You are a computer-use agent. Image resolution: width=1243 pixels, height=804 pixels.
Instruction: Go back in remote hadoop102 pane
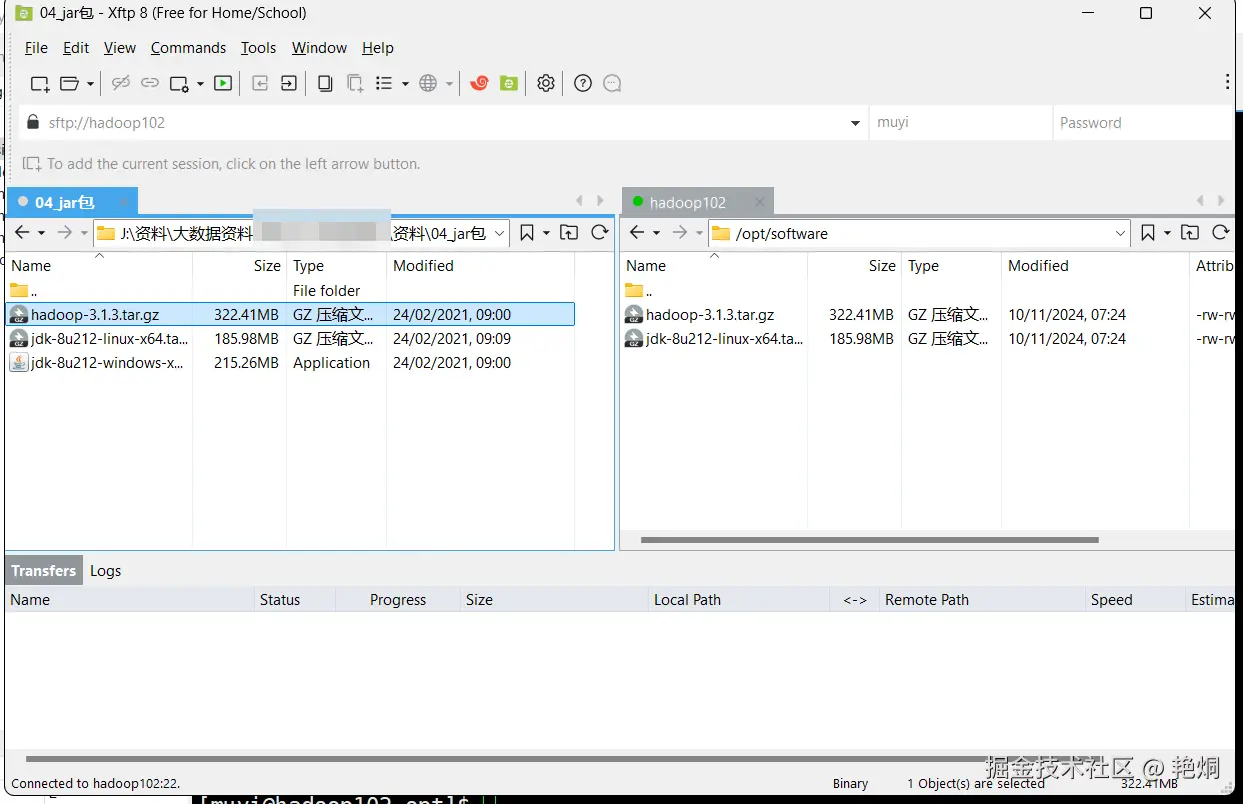tap(637, 233)
